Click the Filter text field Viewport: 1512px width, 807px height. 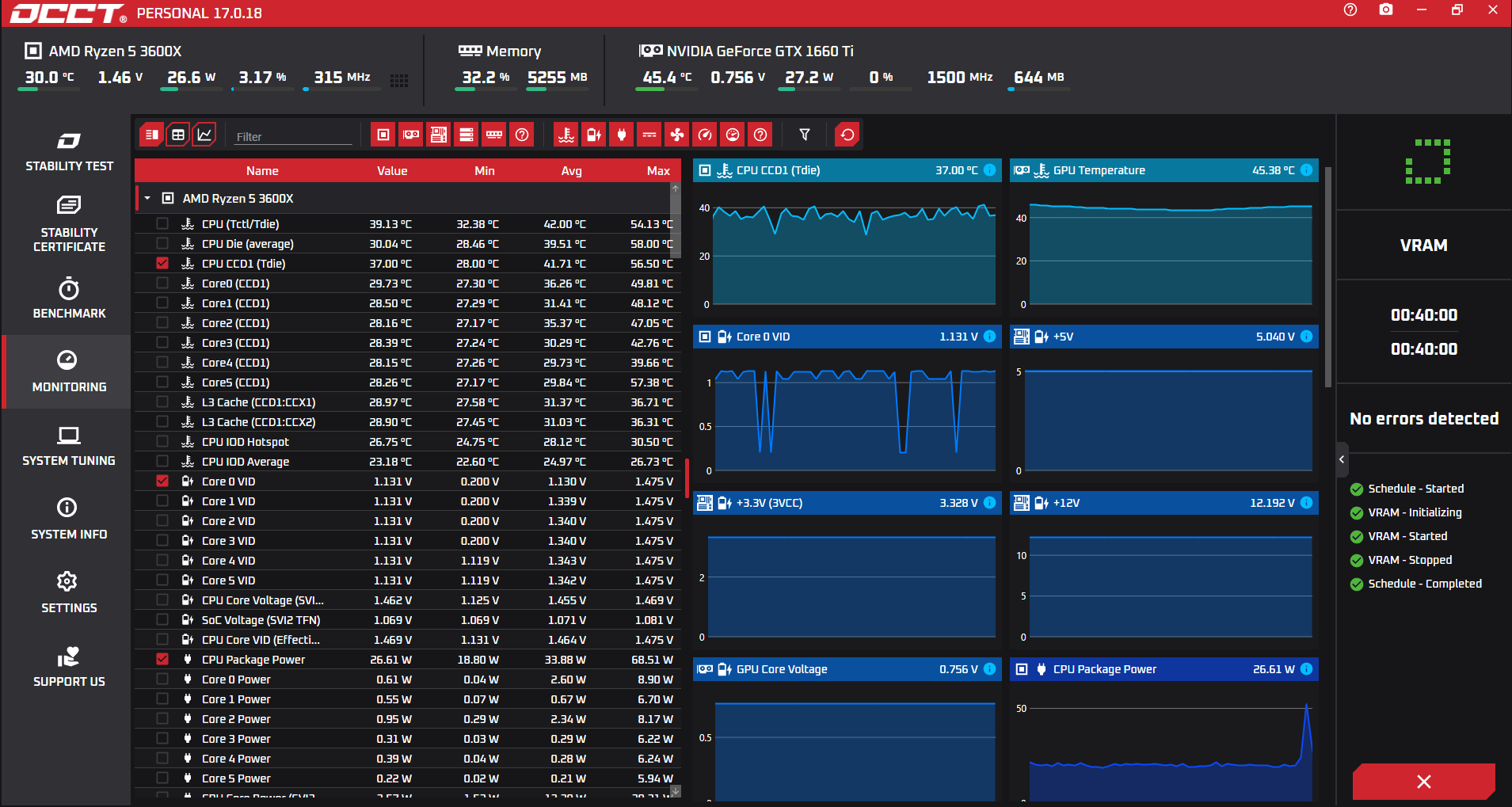click(293, 136)
